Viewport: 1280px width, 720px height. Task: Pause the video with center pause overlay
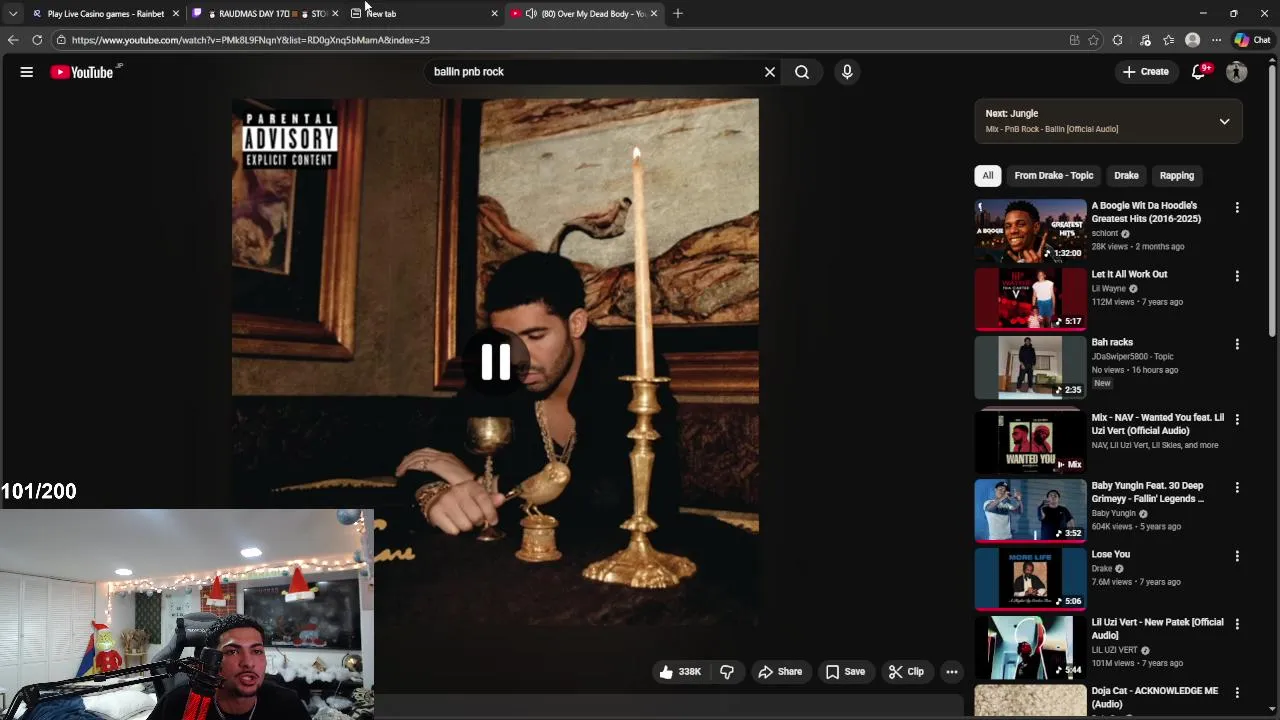tap(496, 362)
